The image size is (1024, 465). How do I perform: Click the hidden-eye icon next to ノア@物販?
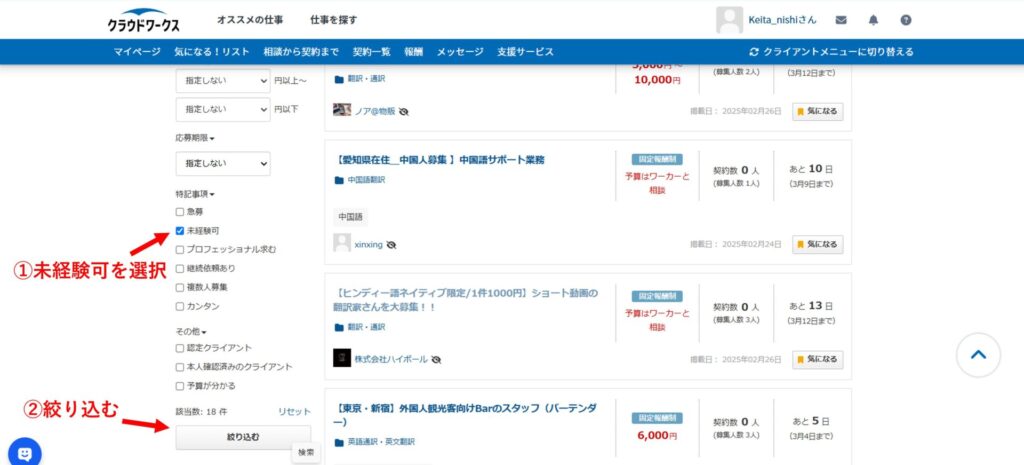click(404, 112)
